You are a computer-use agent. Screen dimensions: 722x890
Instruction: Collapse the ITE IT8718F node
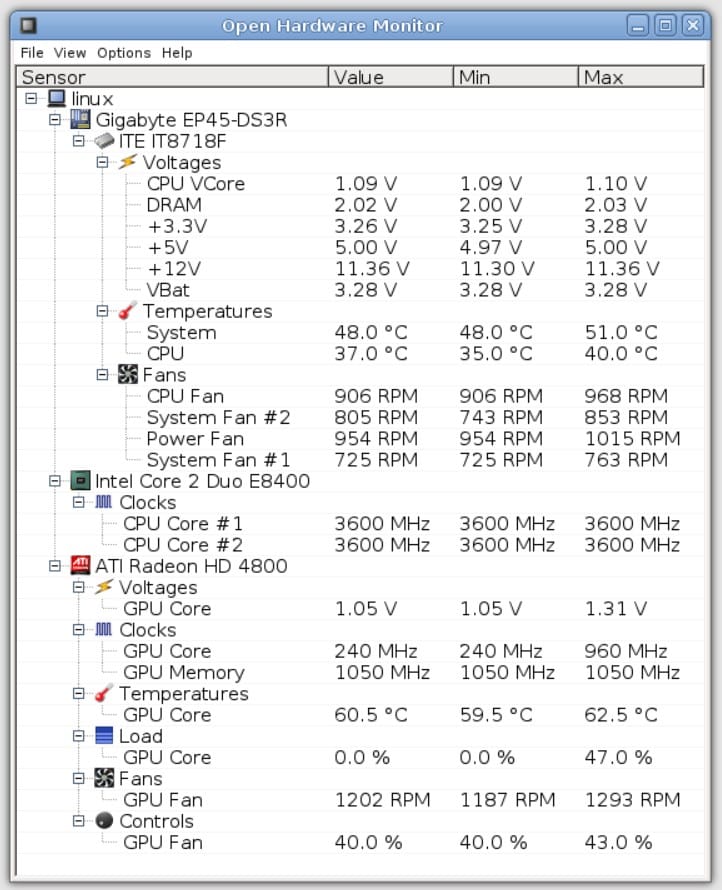tap(79, 141)
